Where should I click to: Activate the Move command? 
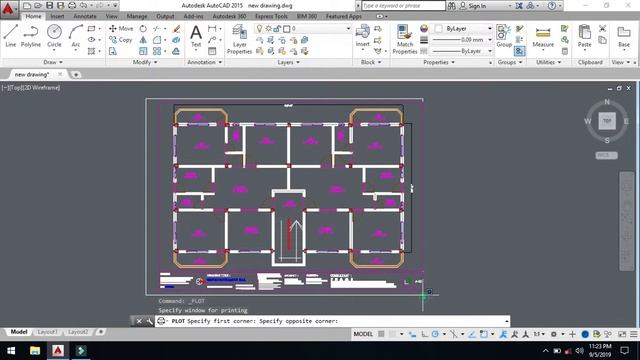pyautogui.click(x=121, y=29)
